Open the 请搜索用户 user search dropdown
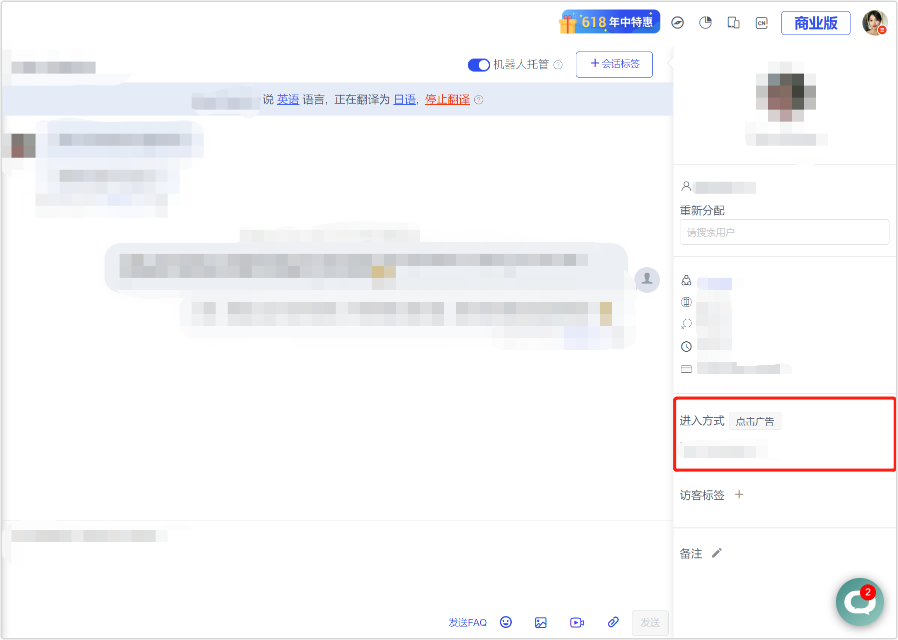Viewport: 898px width, 640px height. tap(784, 232)
